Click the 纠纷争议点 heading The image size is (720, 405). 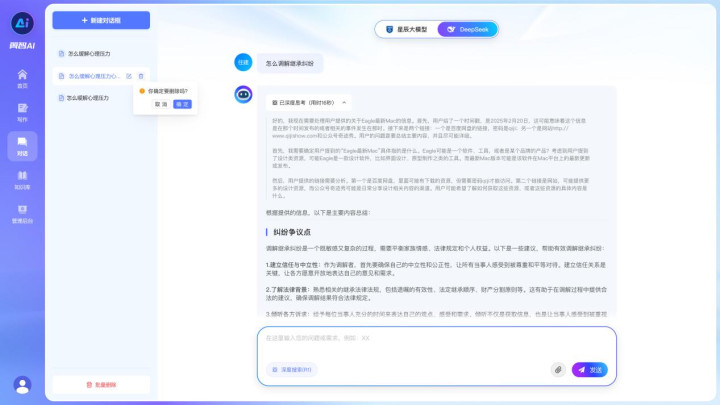coord(292,232)
